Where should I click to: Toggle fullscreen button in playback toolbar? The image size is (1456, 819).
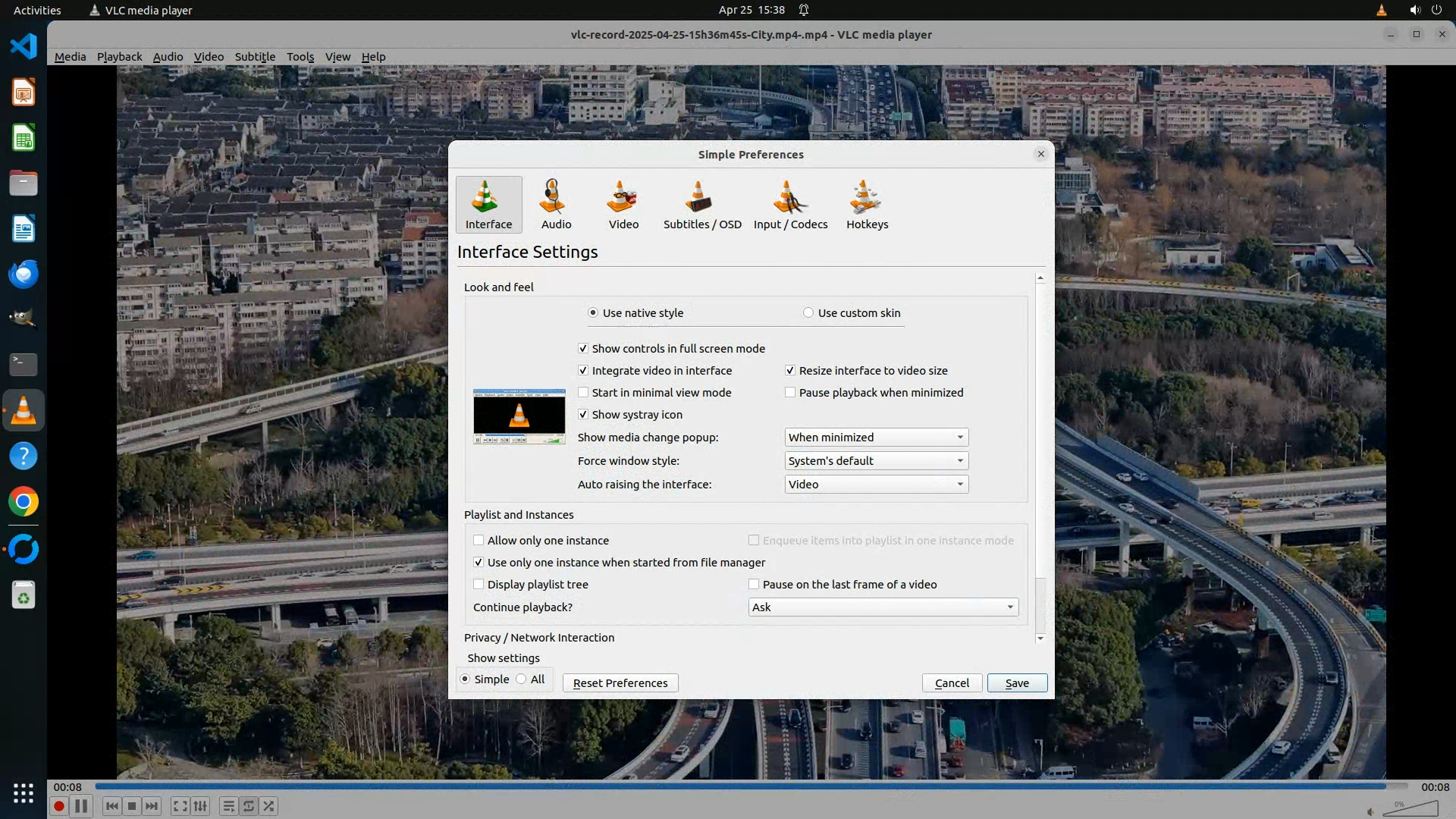pos(180,806)
